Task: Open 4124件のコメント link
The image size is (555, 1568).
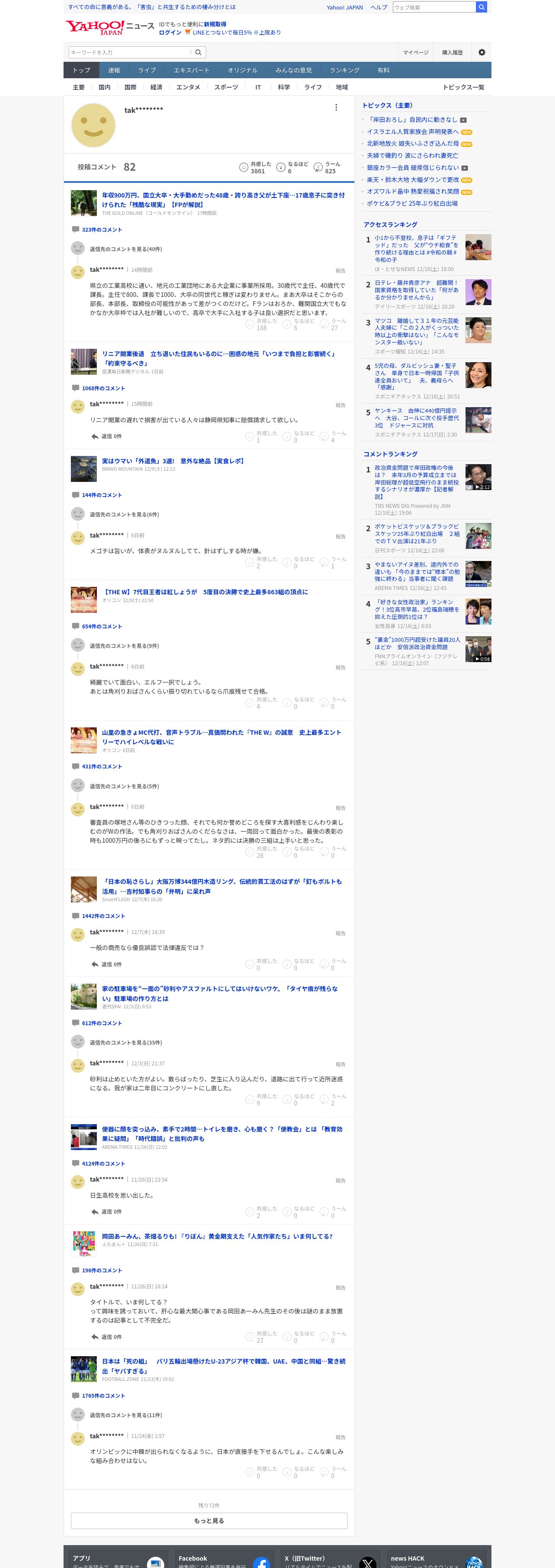Action: tap(103, 1163)
